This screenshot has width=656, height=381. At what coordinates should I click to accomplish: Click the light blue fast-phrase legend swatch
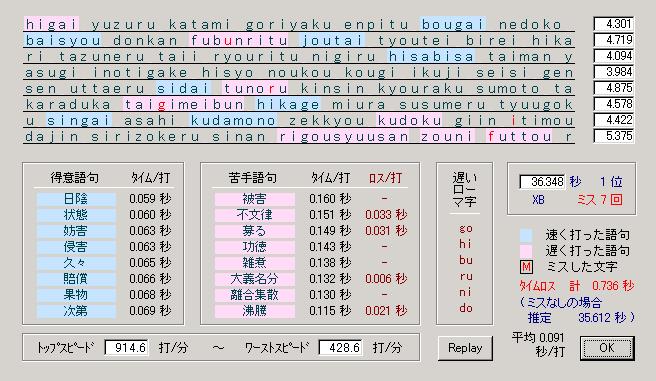(526, 235)
